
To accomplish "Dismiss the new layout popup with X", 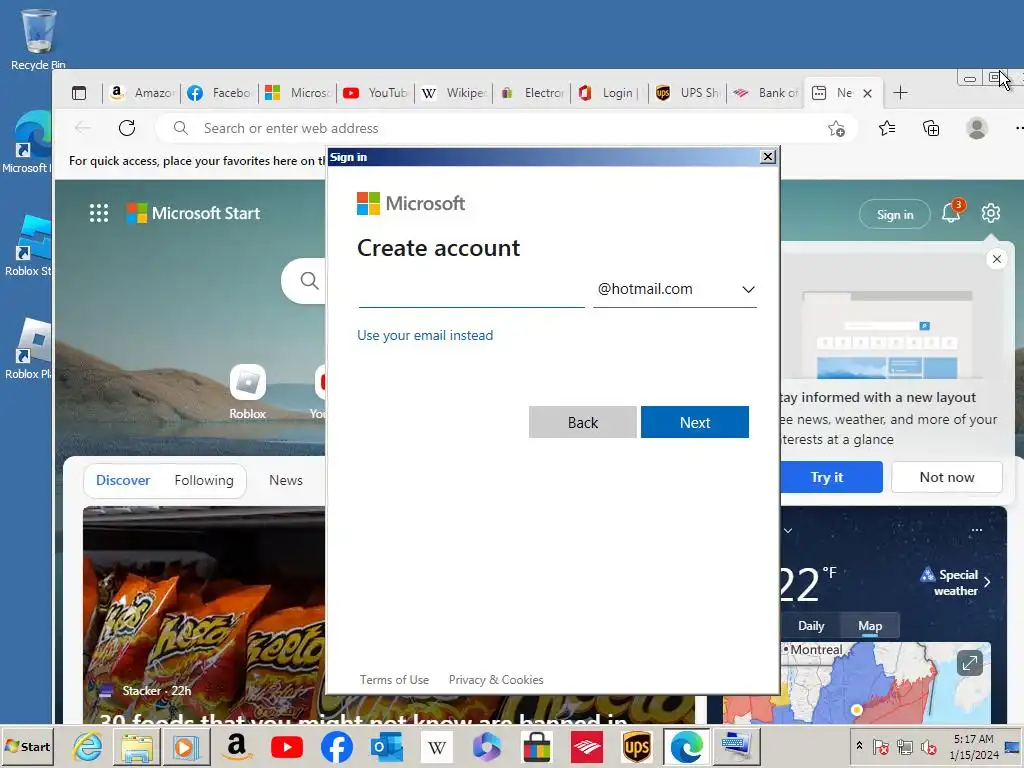I will tap(997, 259).
